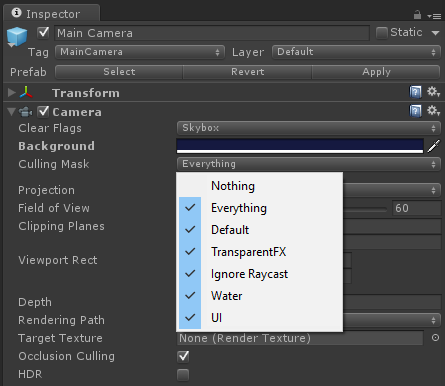Open the Static flags dropdown arrow

[435, 33]
